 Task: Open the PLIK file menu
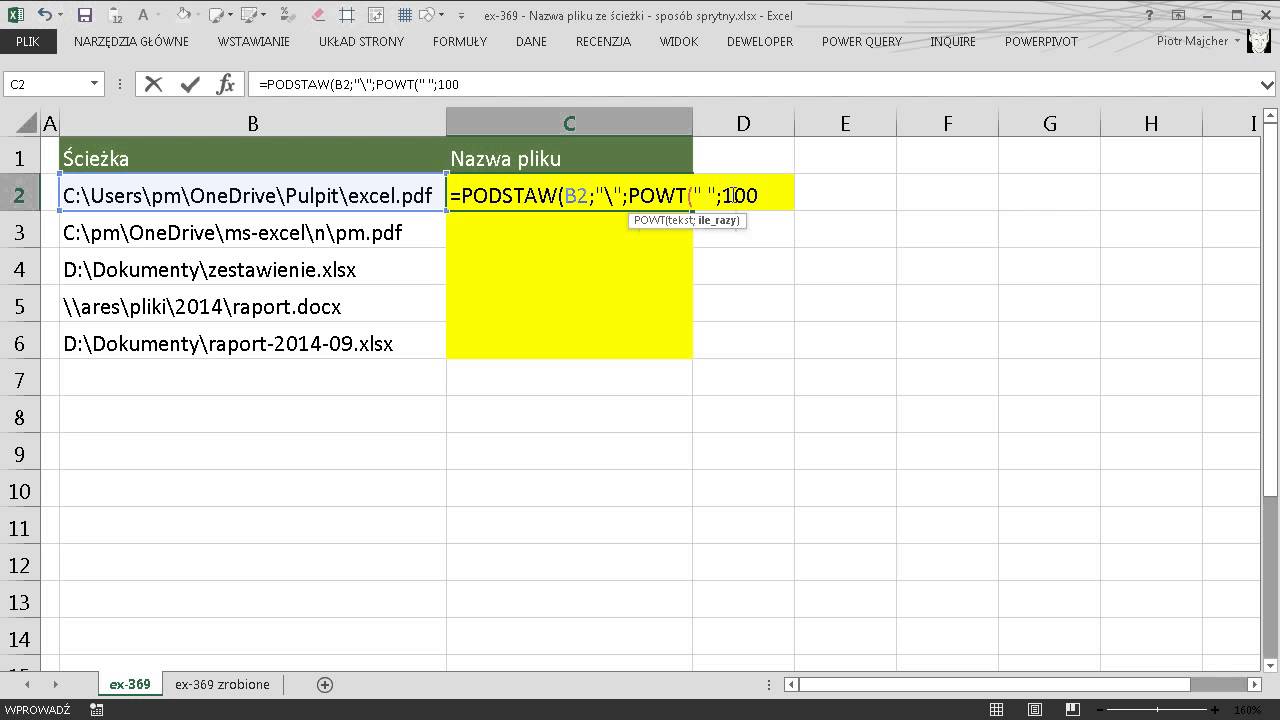[x=27, y=41]
